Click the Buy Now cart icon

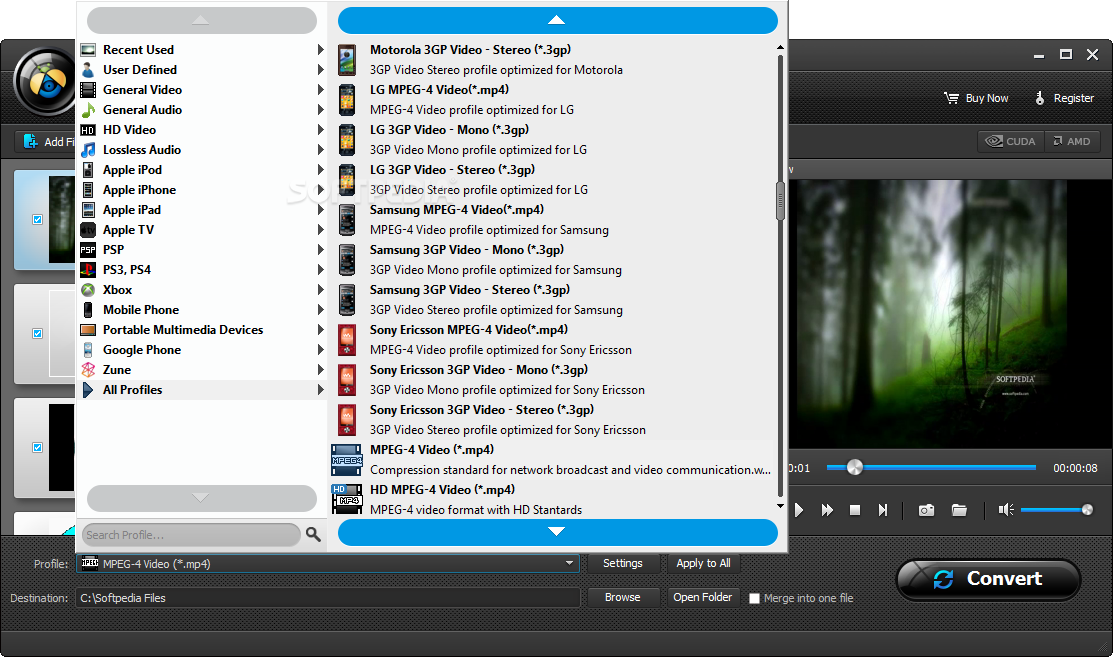point(951,98)
